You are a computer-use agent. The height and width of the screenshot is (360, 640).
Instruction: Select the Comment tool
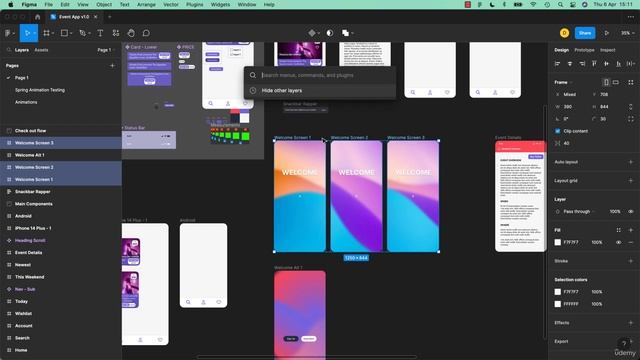(x=146, y=33)
